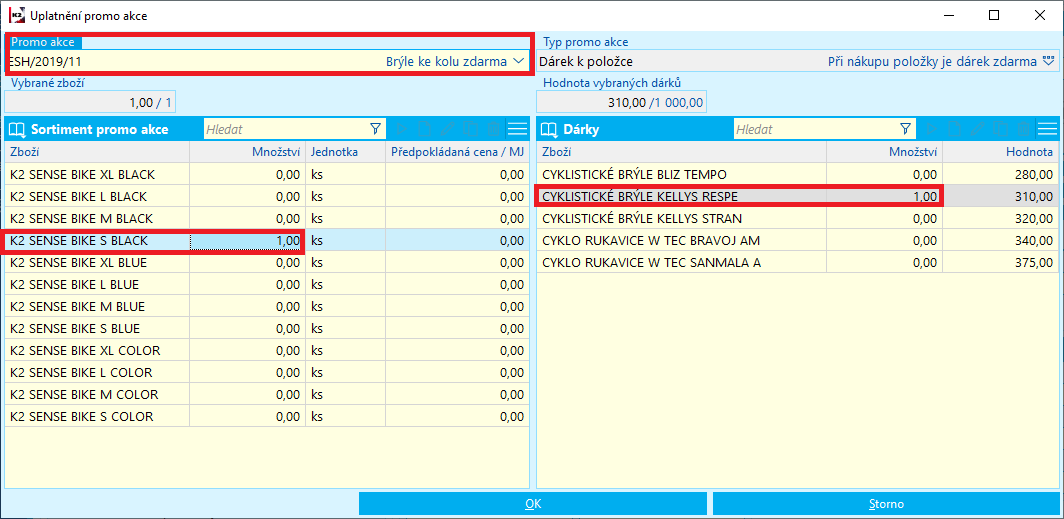The image size is (1064, 519).
Task: Select row K2 SENSE BIKE S BLUE
Action: 267,328
